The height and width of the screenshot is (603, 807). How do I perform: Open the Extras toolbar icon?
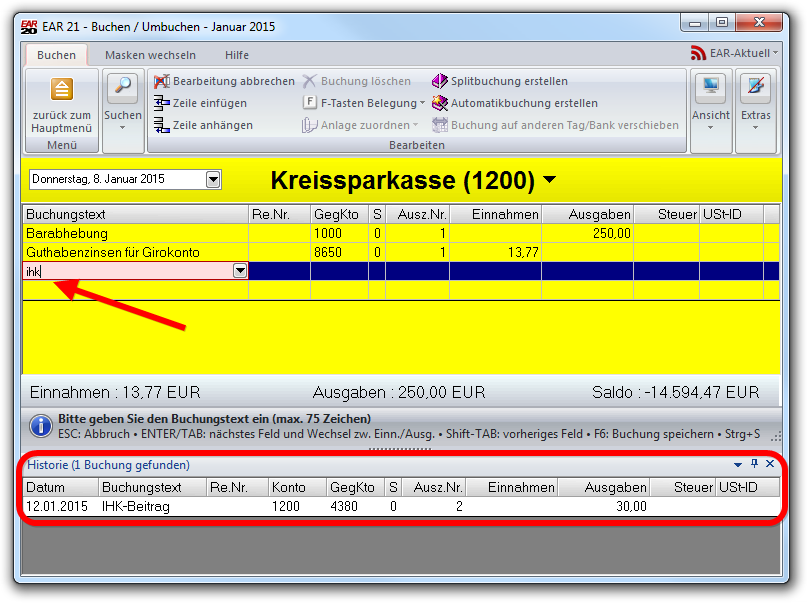pyautogui.click(x=755, y=88)
